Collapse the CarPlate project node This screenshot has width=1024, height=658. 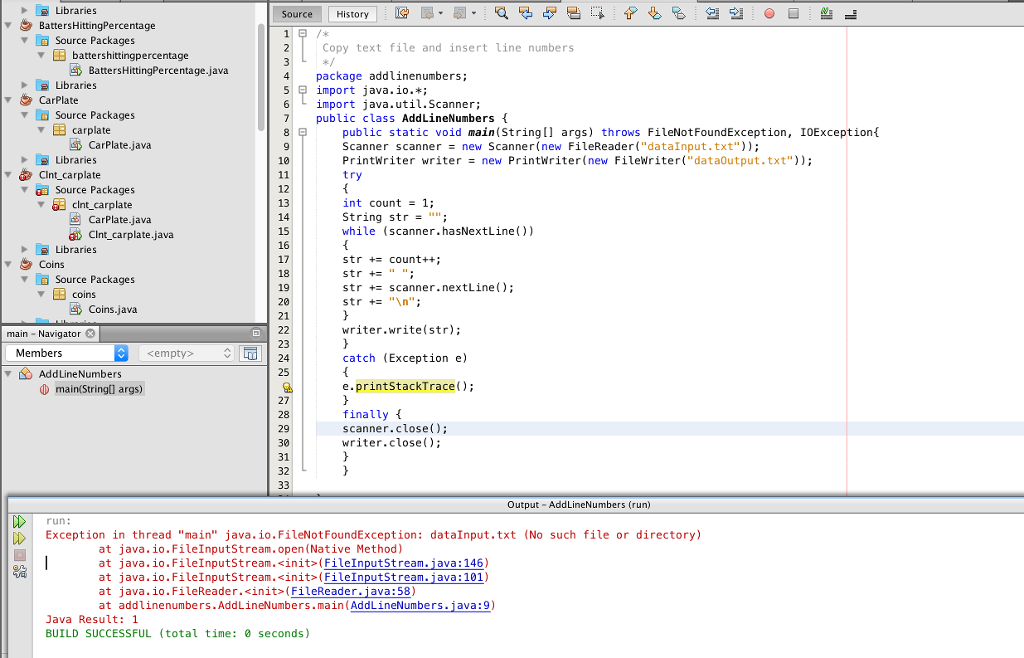(10, 100)
